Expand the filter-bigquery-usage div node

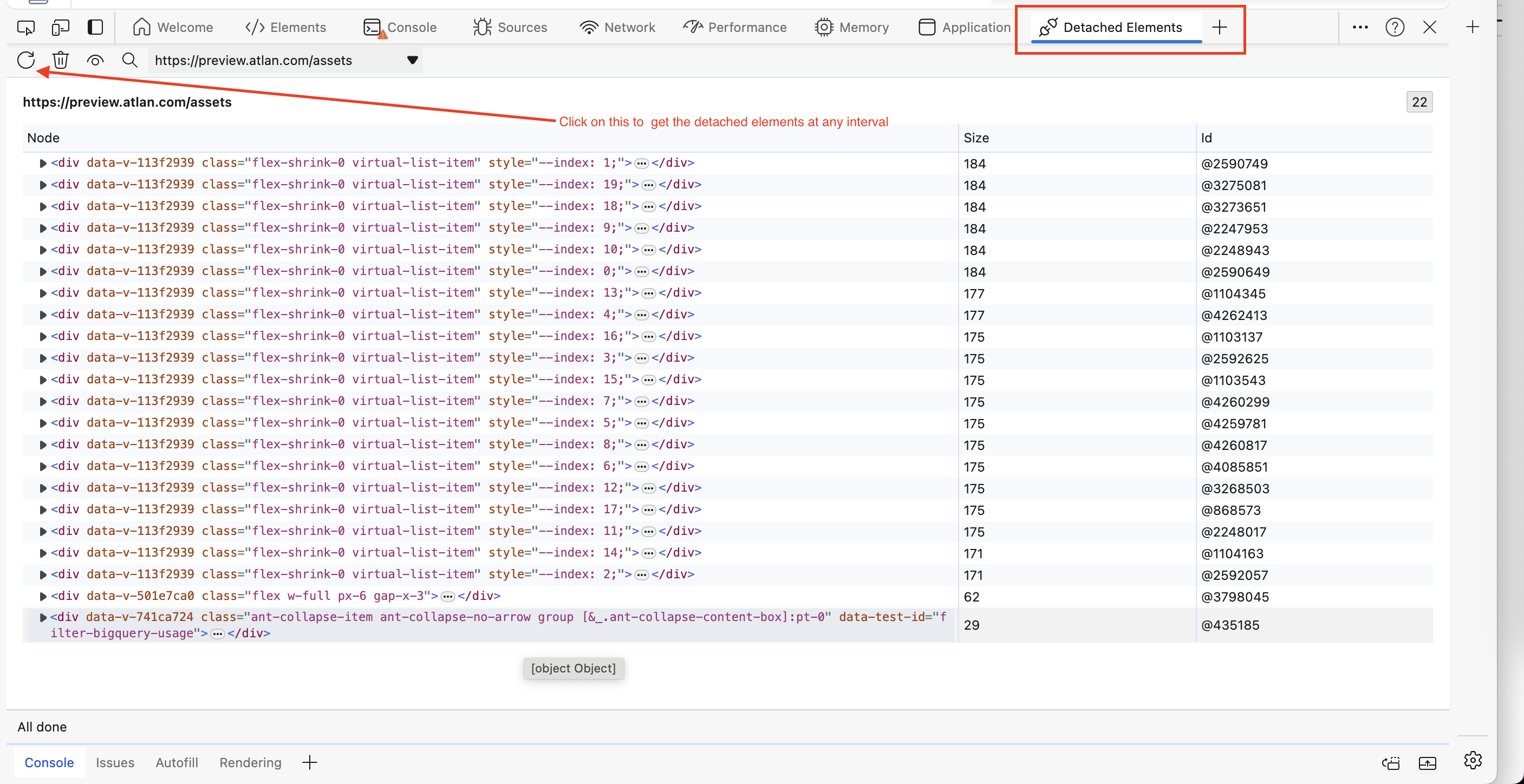click(43, 618)
